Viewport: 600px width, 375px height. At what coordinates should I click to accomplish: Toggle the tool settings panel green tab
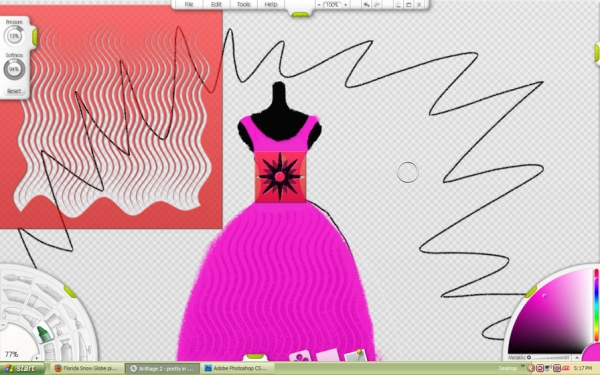pos(34,37)
